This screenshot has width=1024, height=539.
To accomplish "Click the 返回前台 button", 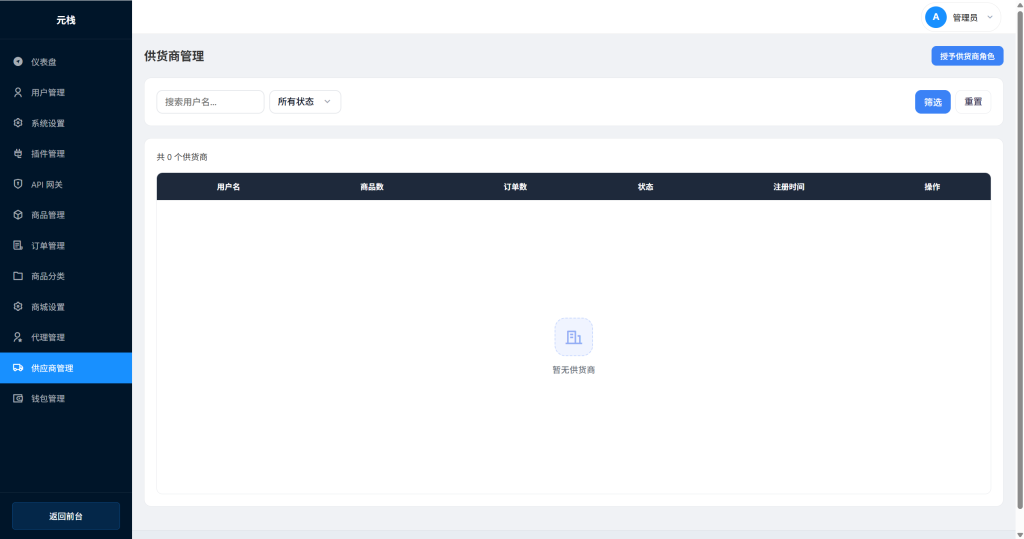I will (x=66, y=516).
